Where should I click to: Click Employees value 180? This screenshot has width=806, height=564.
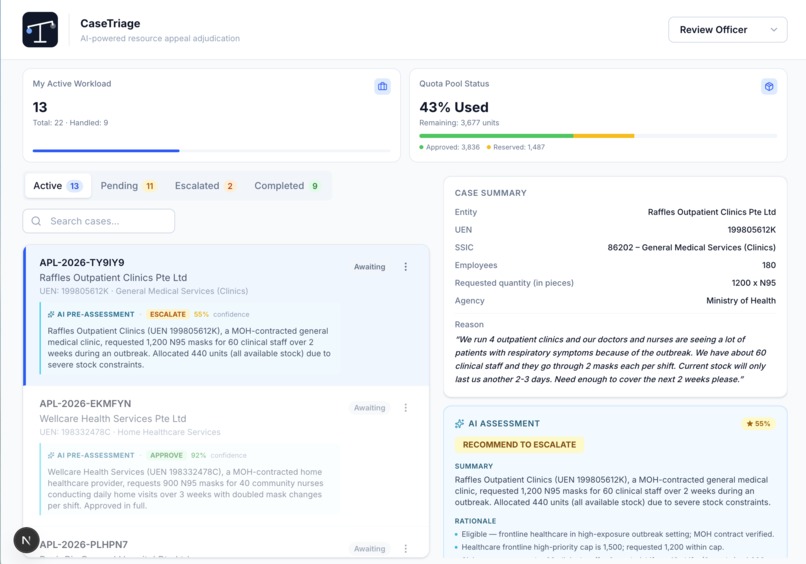tap(769, 265)
